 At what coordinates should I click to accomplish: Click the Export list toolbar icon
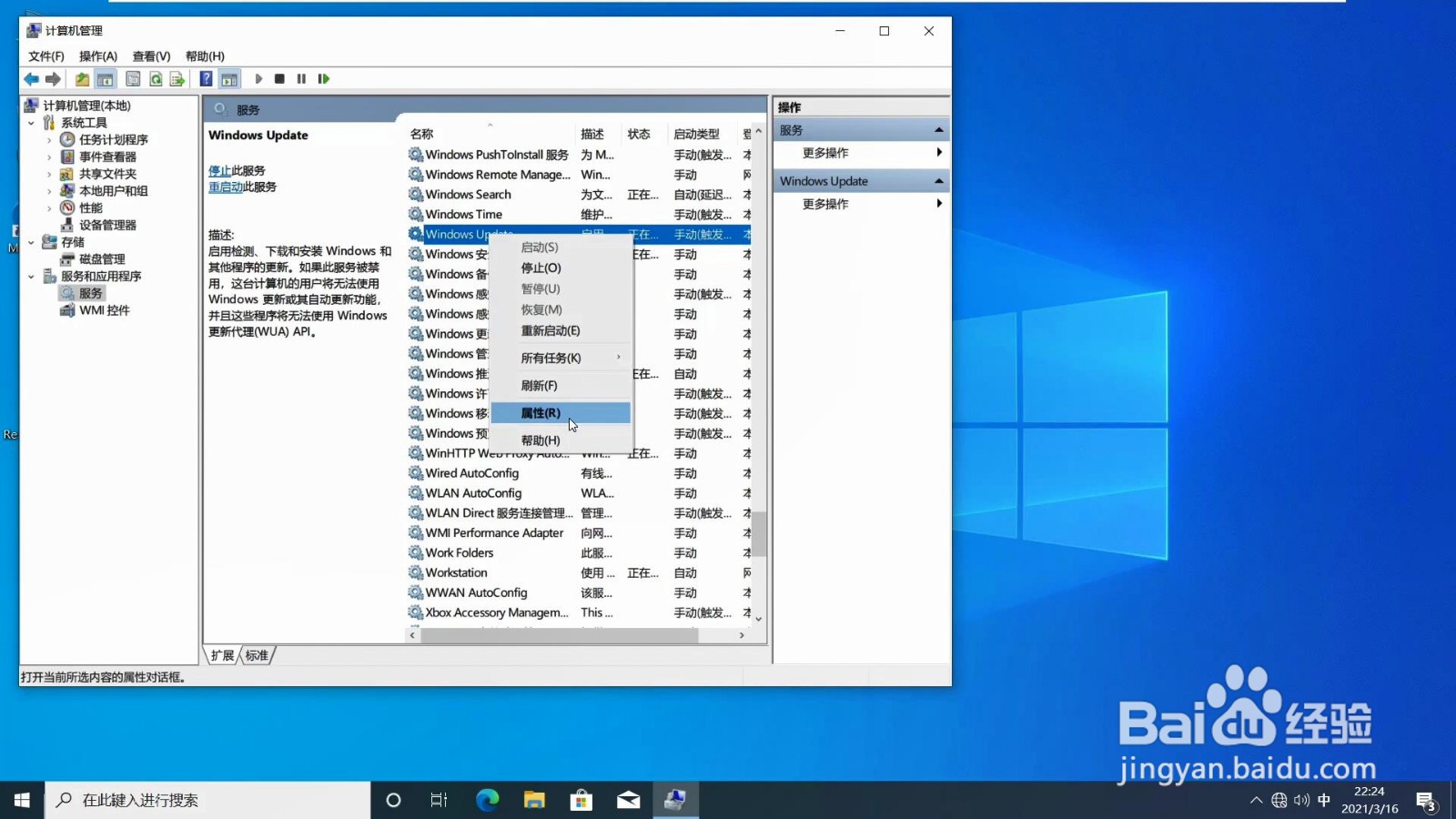[177, 79]
